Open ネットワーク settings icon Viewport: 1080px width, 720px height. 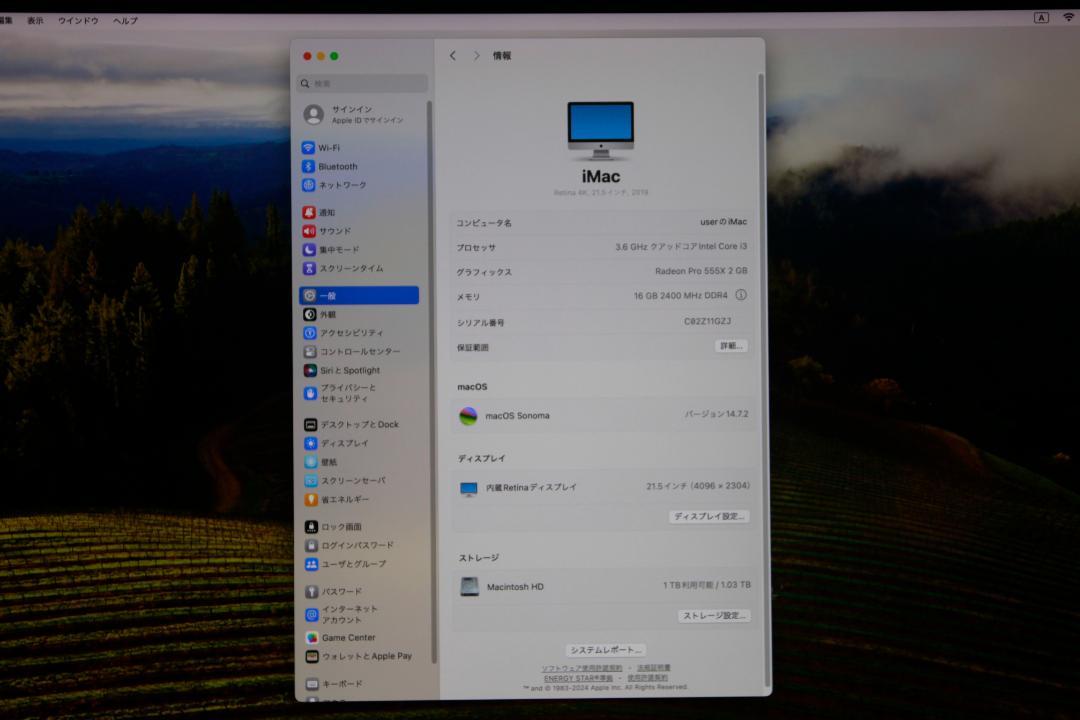(309, 185)
